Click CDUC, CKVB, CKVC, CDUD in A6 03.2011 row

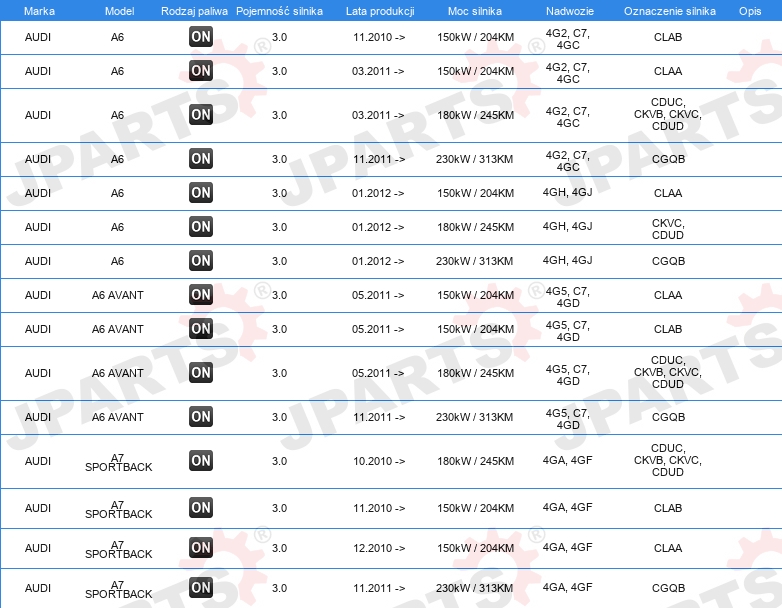click(668, 114)
